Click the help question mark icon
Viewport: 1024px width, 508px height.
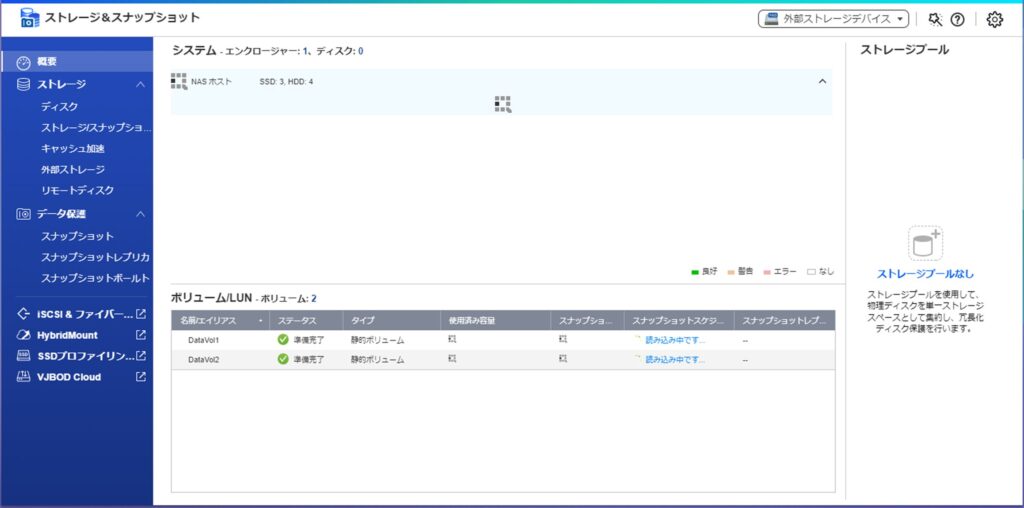[957, 19]
